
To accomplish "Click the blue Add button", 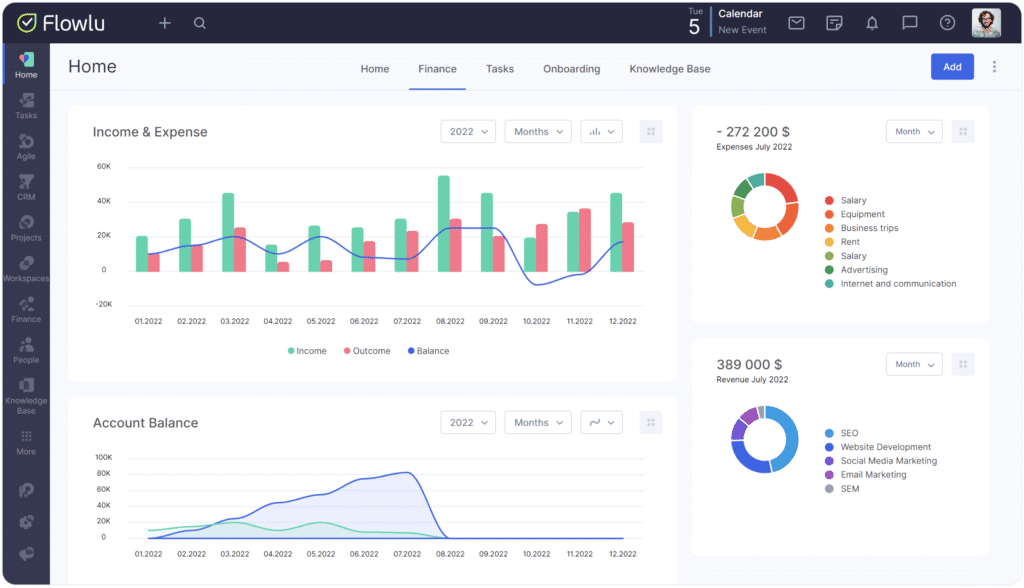I will pyautogui.click(x=952, y=67).
